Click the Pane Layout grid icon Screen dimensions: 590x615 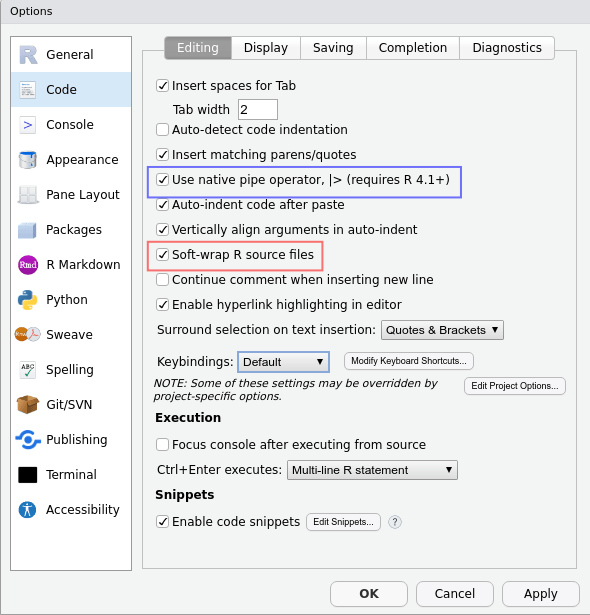(x=28, y=195)
